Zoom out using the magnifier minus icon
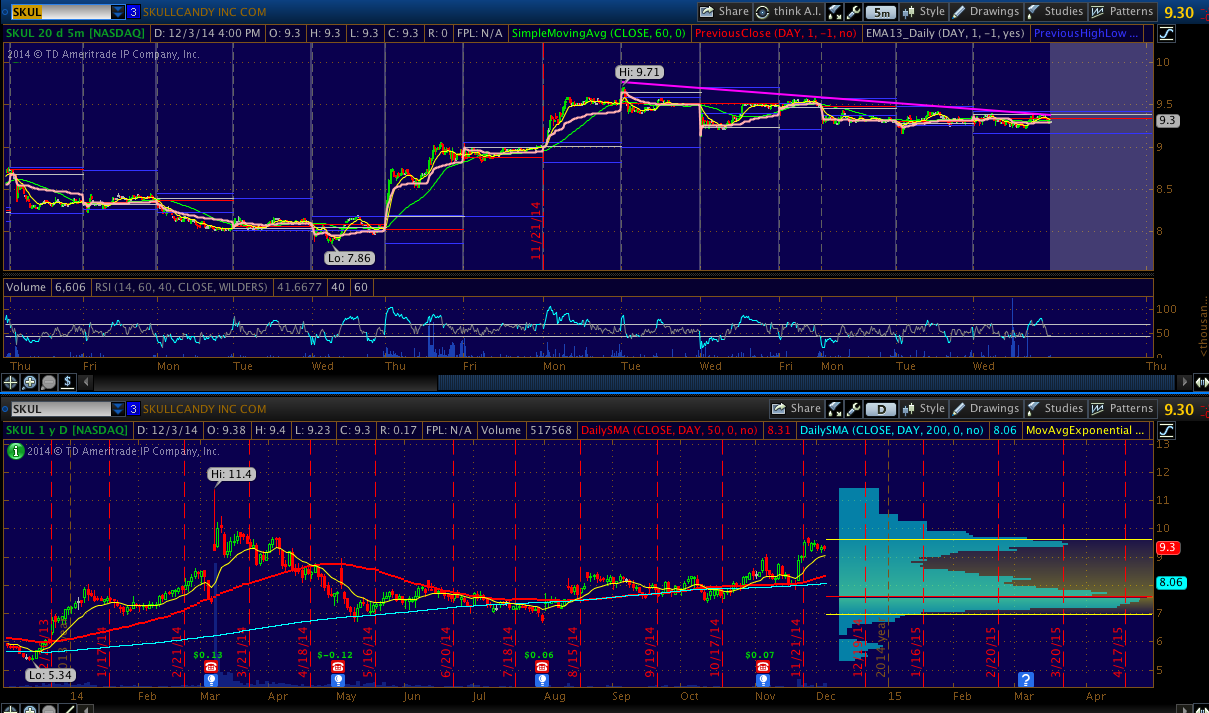Viewport: 1209px width, 713px height. click(48, 381)
